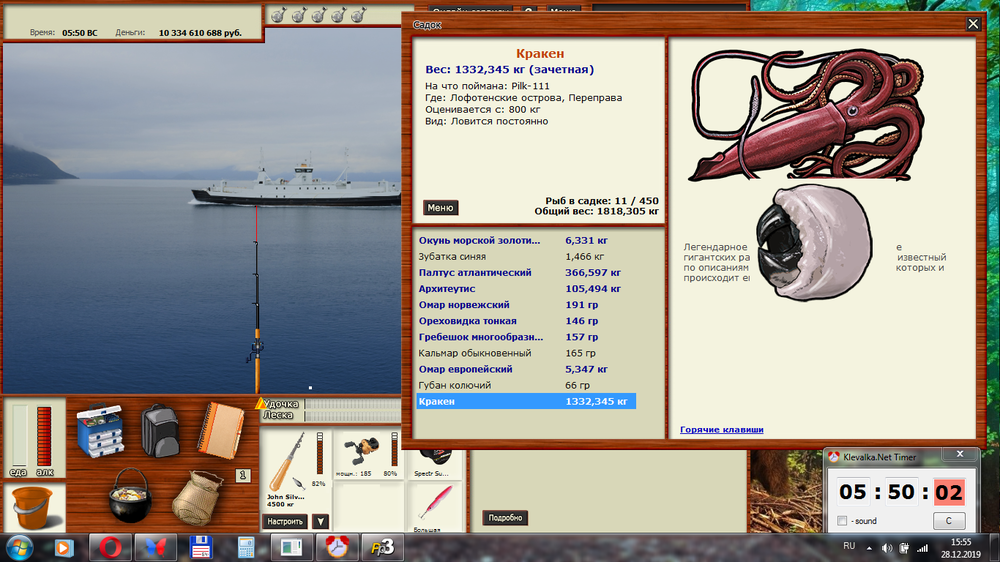
Task: Open the tackle box icon
Action: [100, 429]
